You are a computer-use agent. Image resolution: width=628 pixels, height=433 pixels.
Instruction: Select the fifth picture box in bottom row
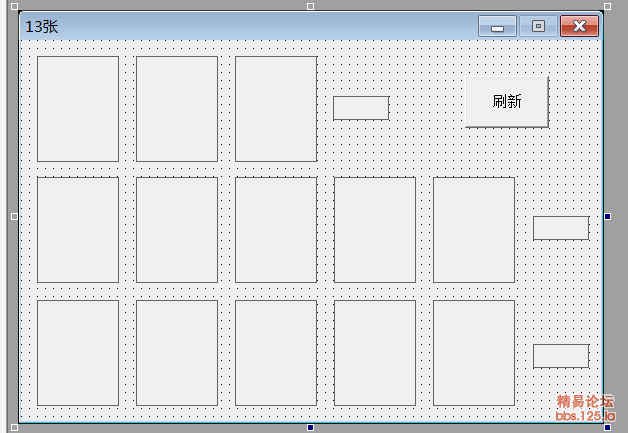click(x=474, y=353)
